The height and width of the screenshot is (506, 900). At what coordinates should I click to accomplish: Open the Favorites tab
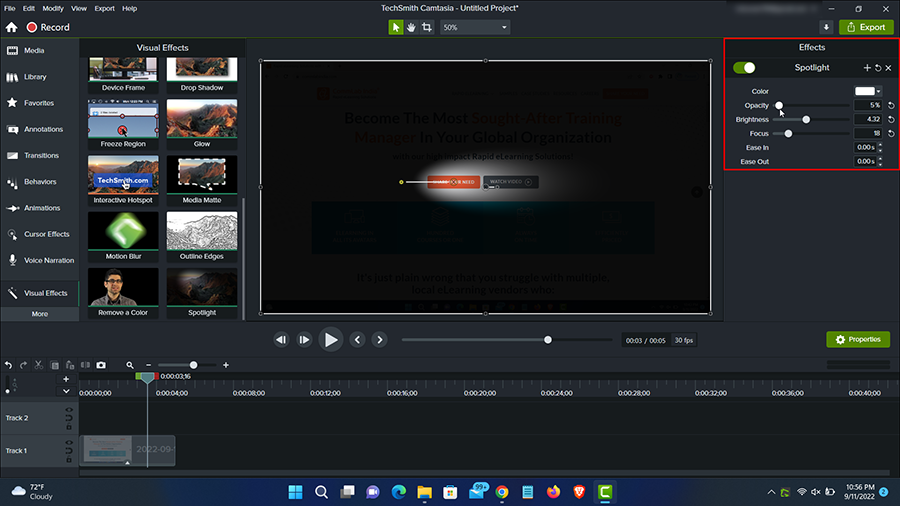[x=39, y=103]
